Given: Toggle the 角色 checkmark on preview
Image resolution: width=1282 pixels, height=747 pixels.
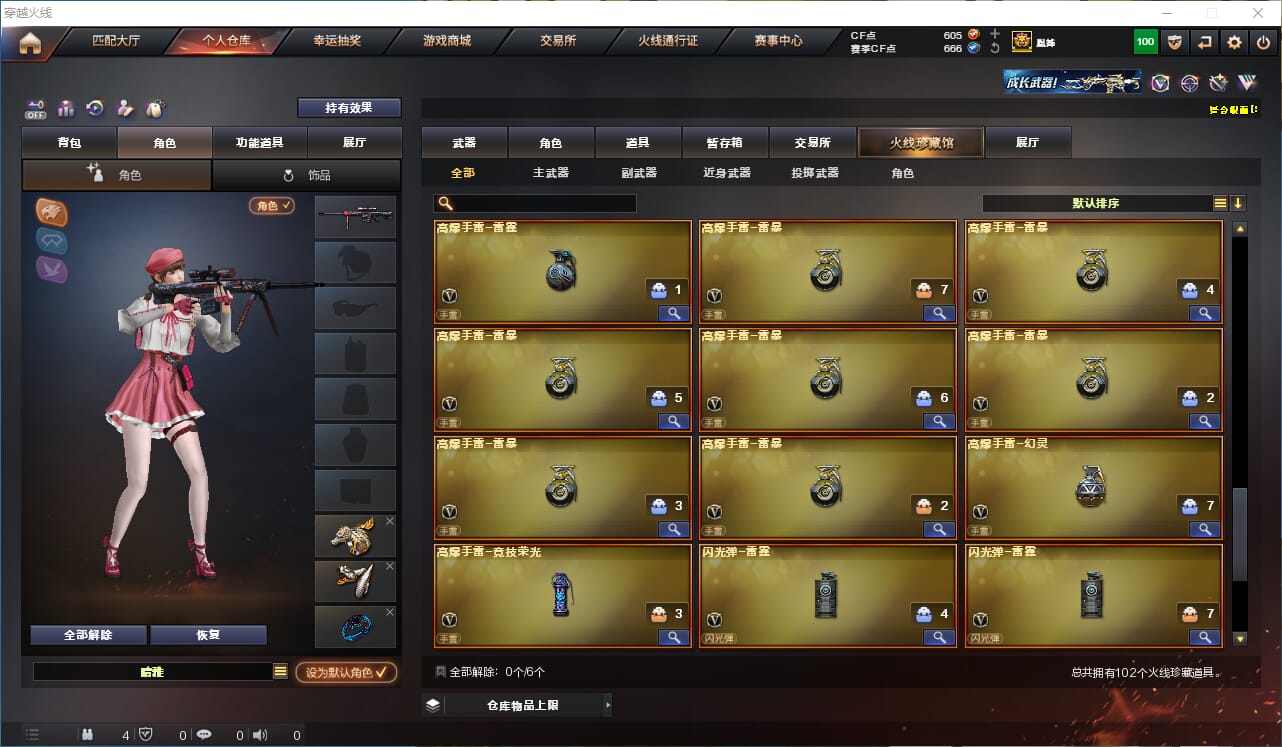Looking at the screenshot, I should pos(272,205).
